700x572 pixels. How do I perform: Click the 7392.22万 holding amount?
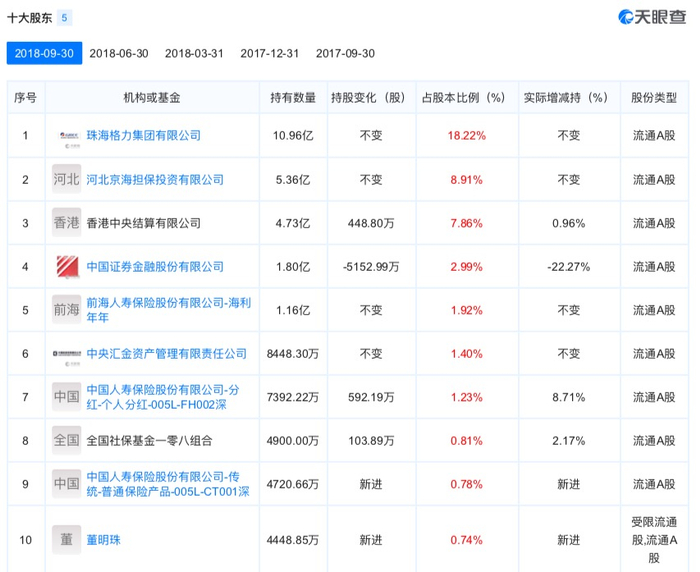tap(293, 397)
